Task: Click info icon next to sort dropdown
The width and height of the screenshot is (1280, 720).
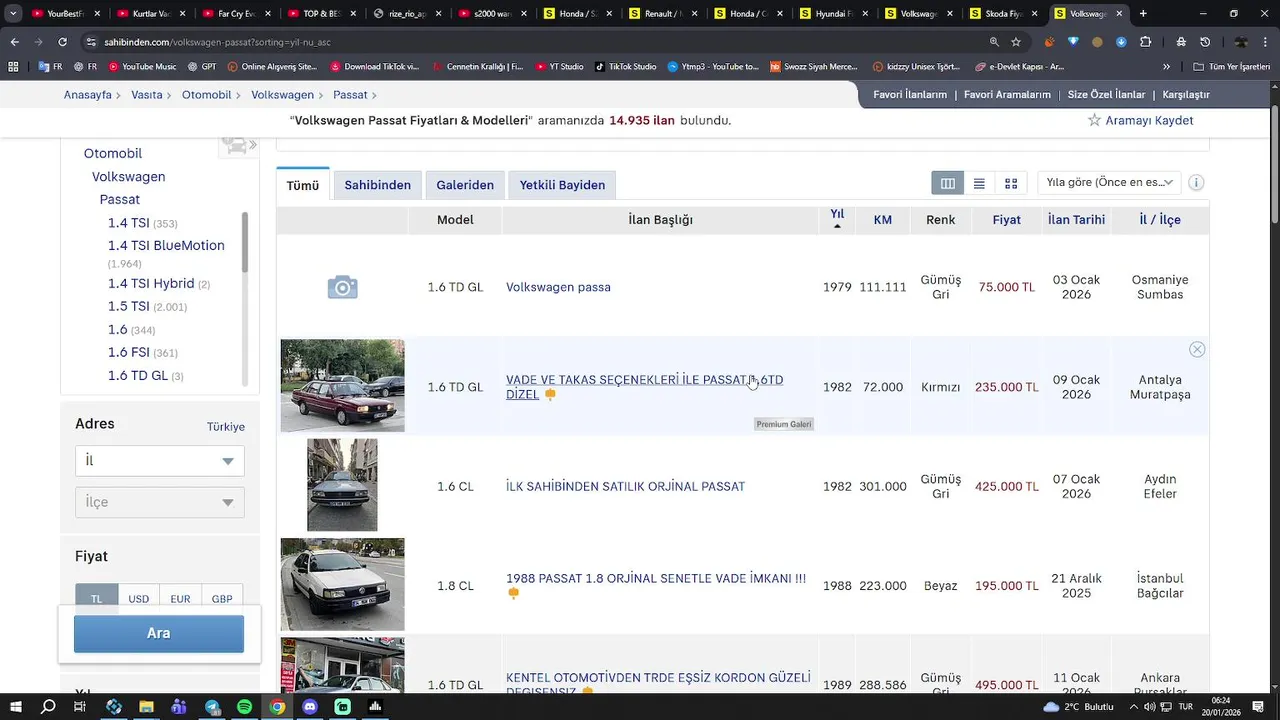Action: (1196, 183)
